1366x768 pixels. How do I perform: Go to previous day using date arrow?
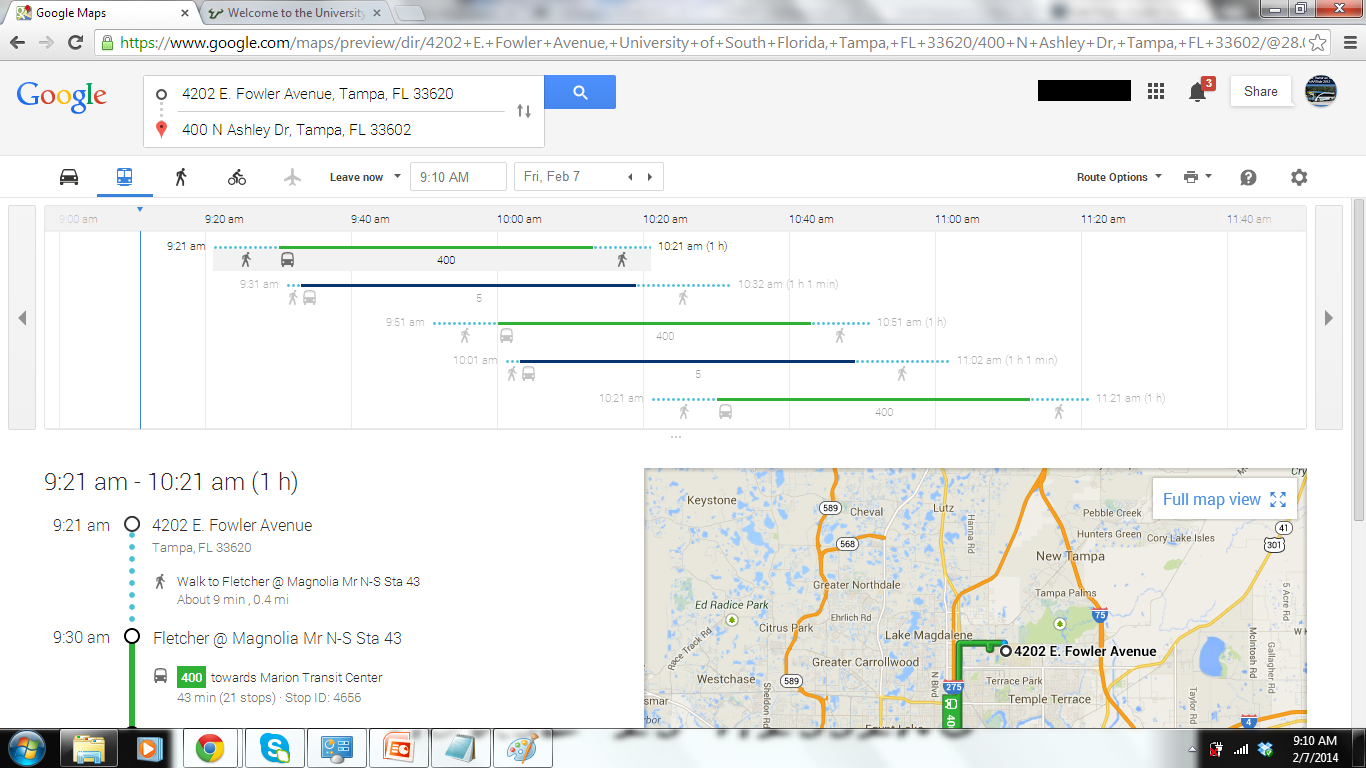[630, 177]
